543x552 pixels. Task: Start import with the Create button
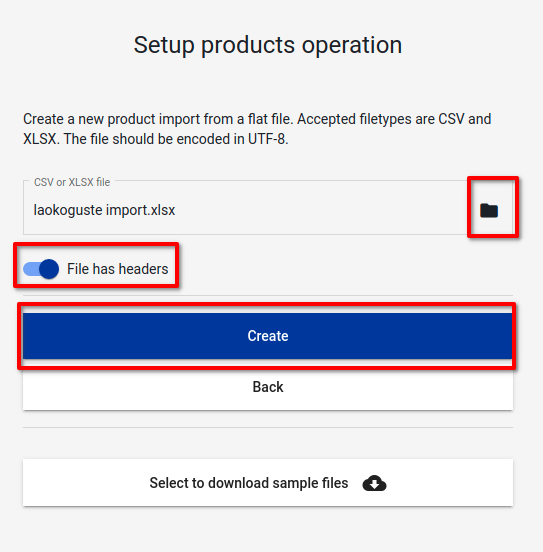[268, 336]
